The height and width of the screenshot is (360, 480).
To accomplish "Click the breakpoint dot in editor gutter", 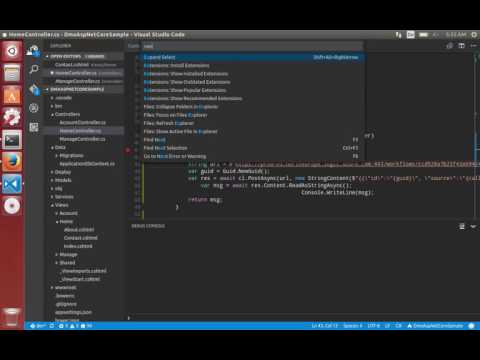I will click(128, 150).
